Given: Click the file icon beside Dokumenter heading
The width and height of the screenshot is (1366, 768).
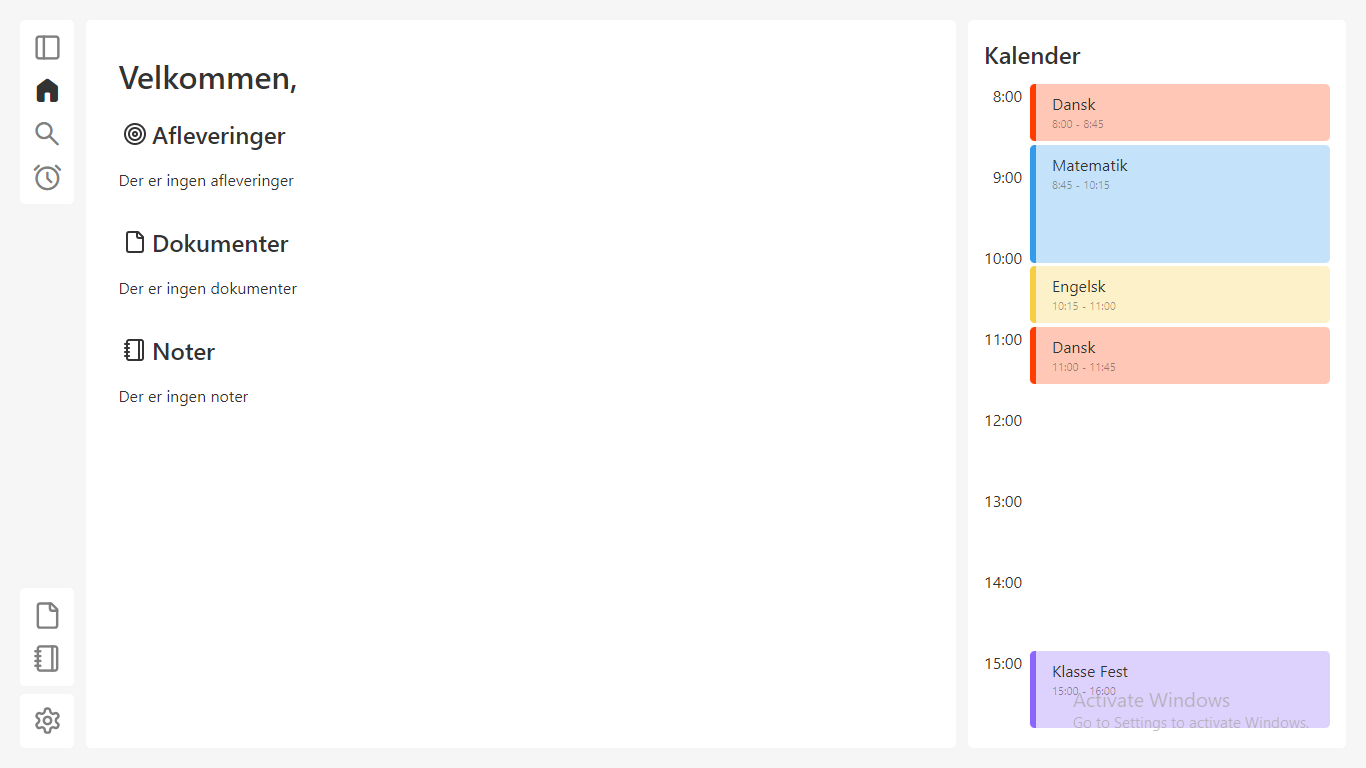Looking at the screenshot, I should [x=134, y=243].
